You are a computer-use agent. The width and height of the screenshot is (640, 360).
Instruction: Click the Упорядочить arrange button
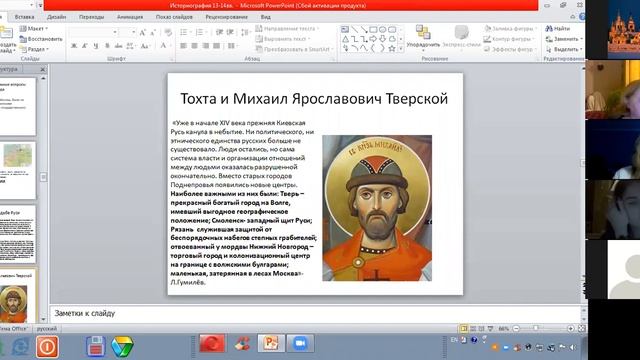pyautogui.click(x=423, y=37)
